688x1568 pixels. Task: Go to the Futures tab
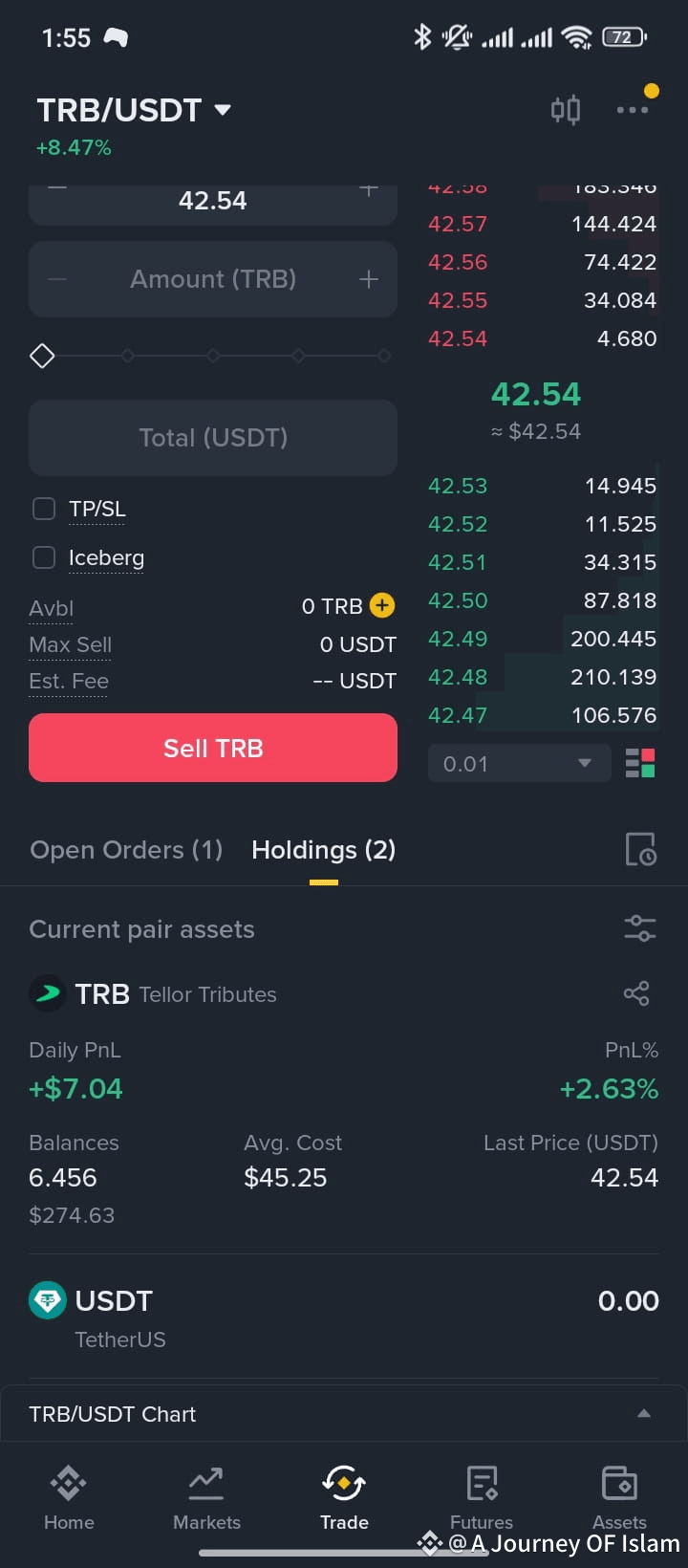pyautogui.click(x=482, y=1497)
